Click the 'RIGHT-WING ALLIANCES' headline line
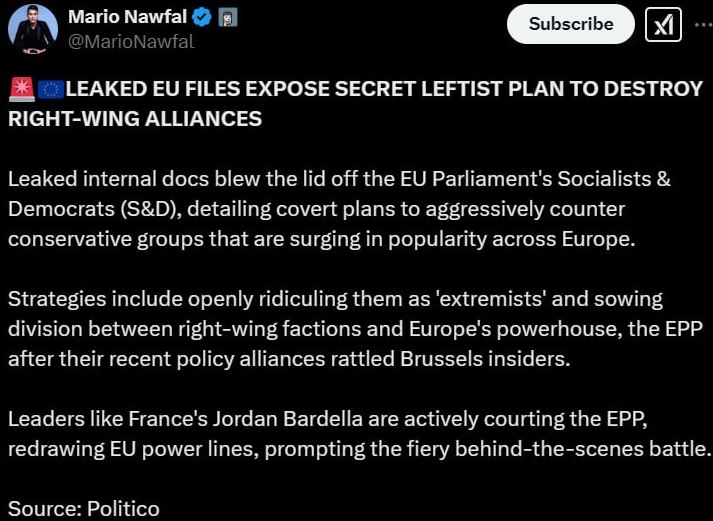Image resolution: width=713 pixels, height=521 pixels. [135, 119]
